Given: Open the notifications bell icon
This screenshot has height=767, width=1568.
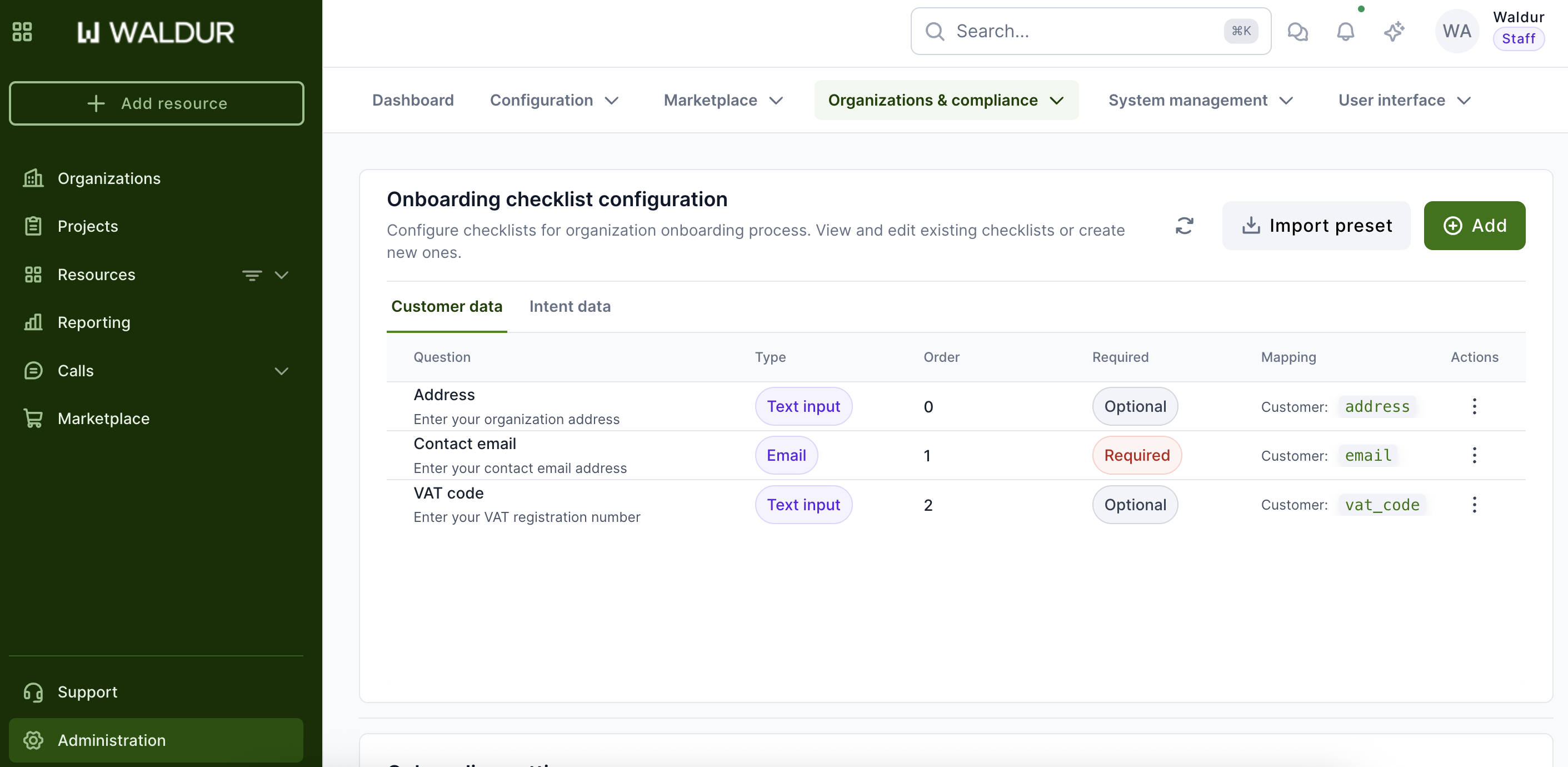Looking at the screenshot, I should [x=1345, y=31].
